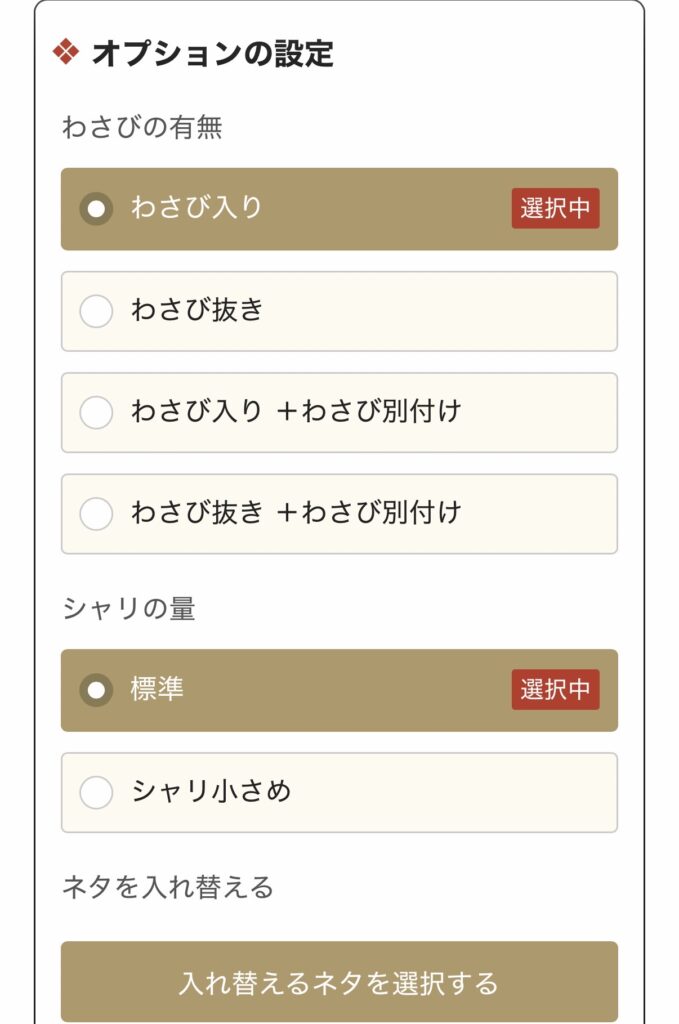Image resolution: width=679 pixels, height=1024 pixels.
Task: Click the わさび入り ＋わさび別付け row
Action: pos(340,412)
